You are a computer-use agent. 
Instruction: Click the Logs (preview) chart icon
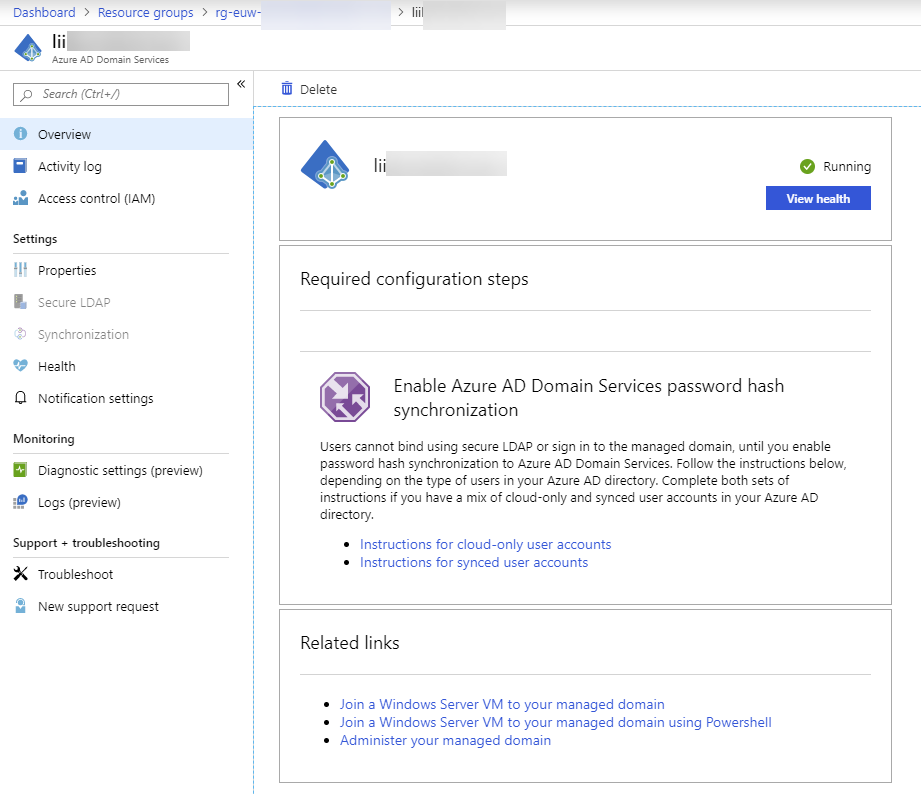click(x=21, y=502)
